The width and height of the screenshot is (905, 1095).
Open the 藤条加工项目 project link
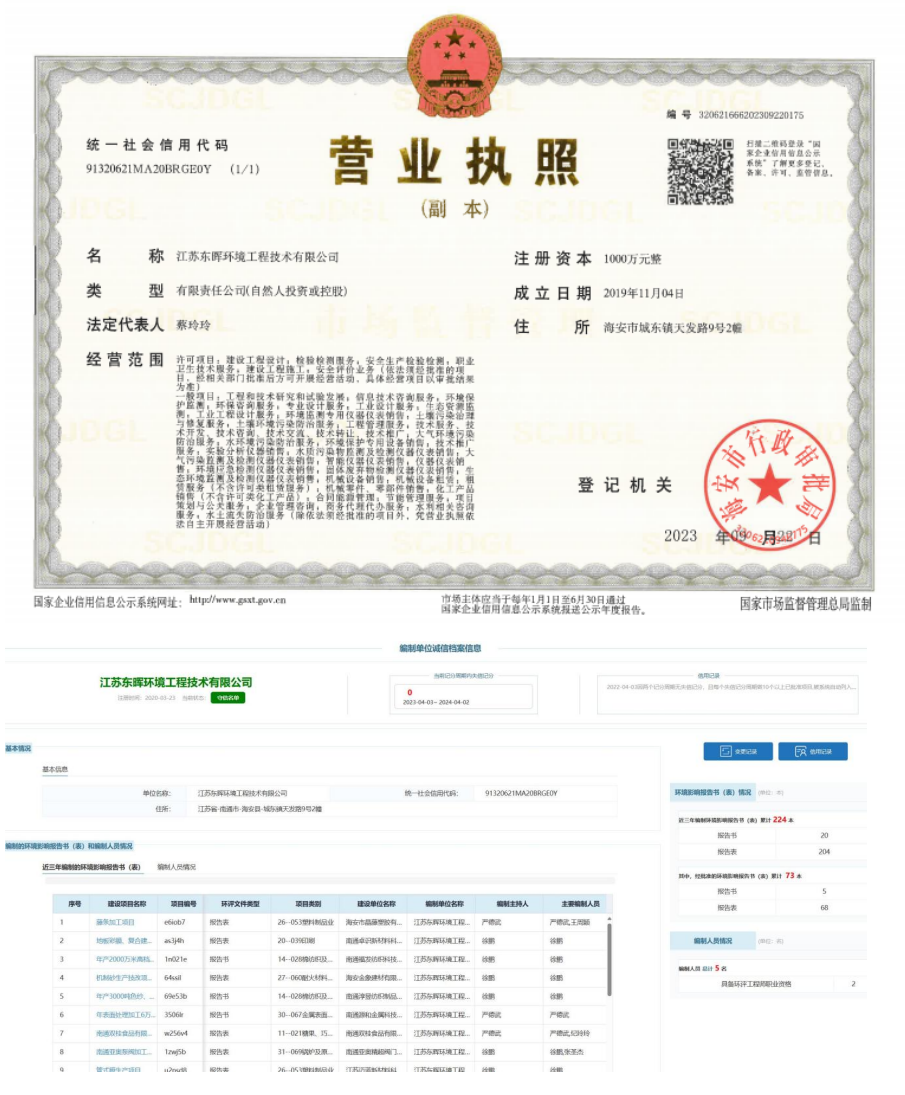point(114,921)
